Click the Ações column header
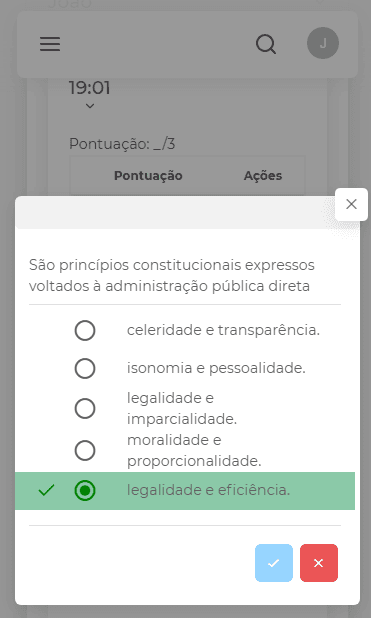This screenshot has height=618, width=371. [x=263, y=175]
